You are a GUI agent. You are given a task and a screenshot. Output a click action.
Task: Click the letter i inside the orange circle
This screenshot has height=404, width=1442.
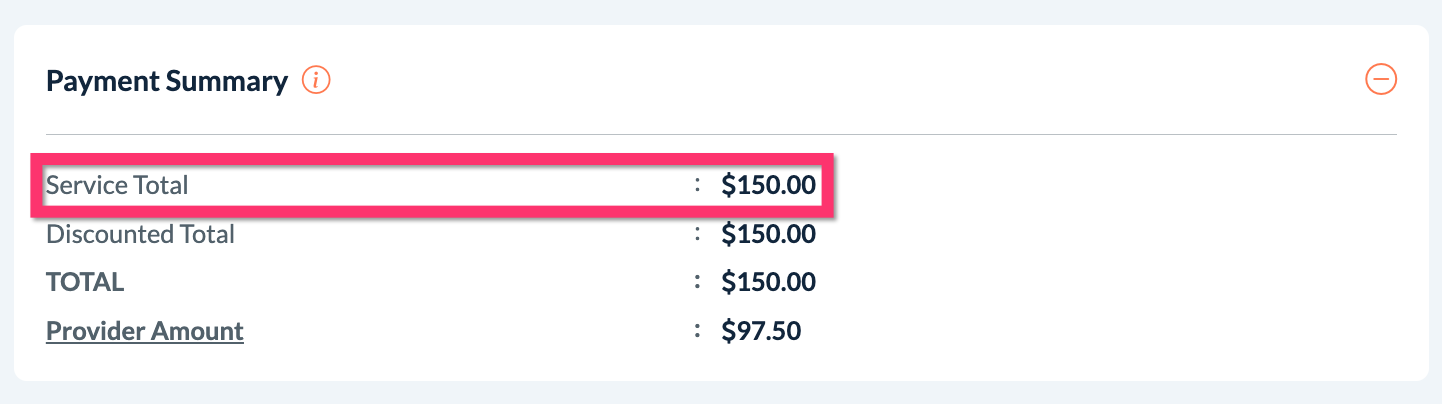coord(316,80)
